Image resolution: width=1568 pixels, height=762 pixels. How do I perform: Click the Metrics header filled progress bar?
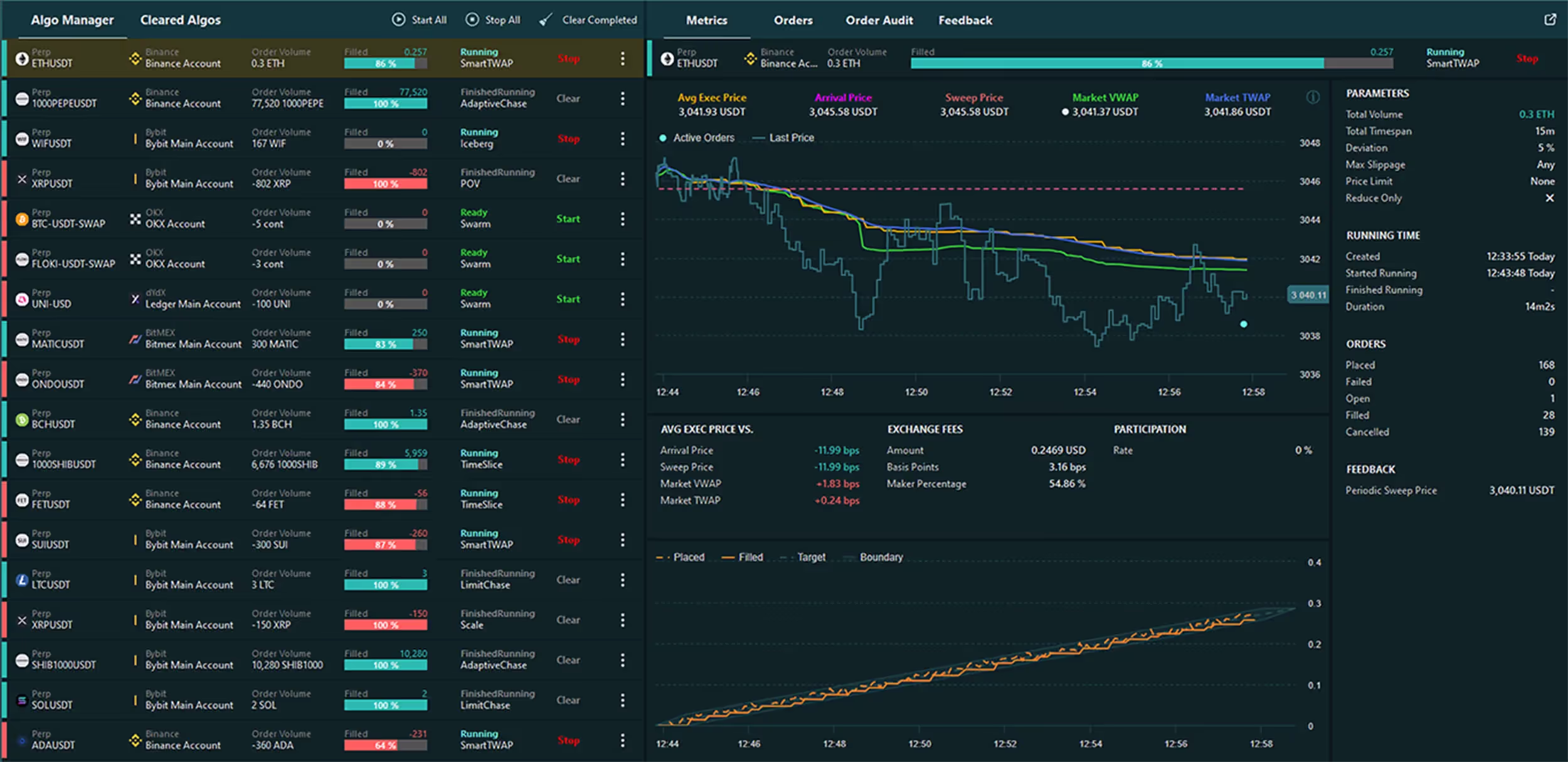(1152, 63)
